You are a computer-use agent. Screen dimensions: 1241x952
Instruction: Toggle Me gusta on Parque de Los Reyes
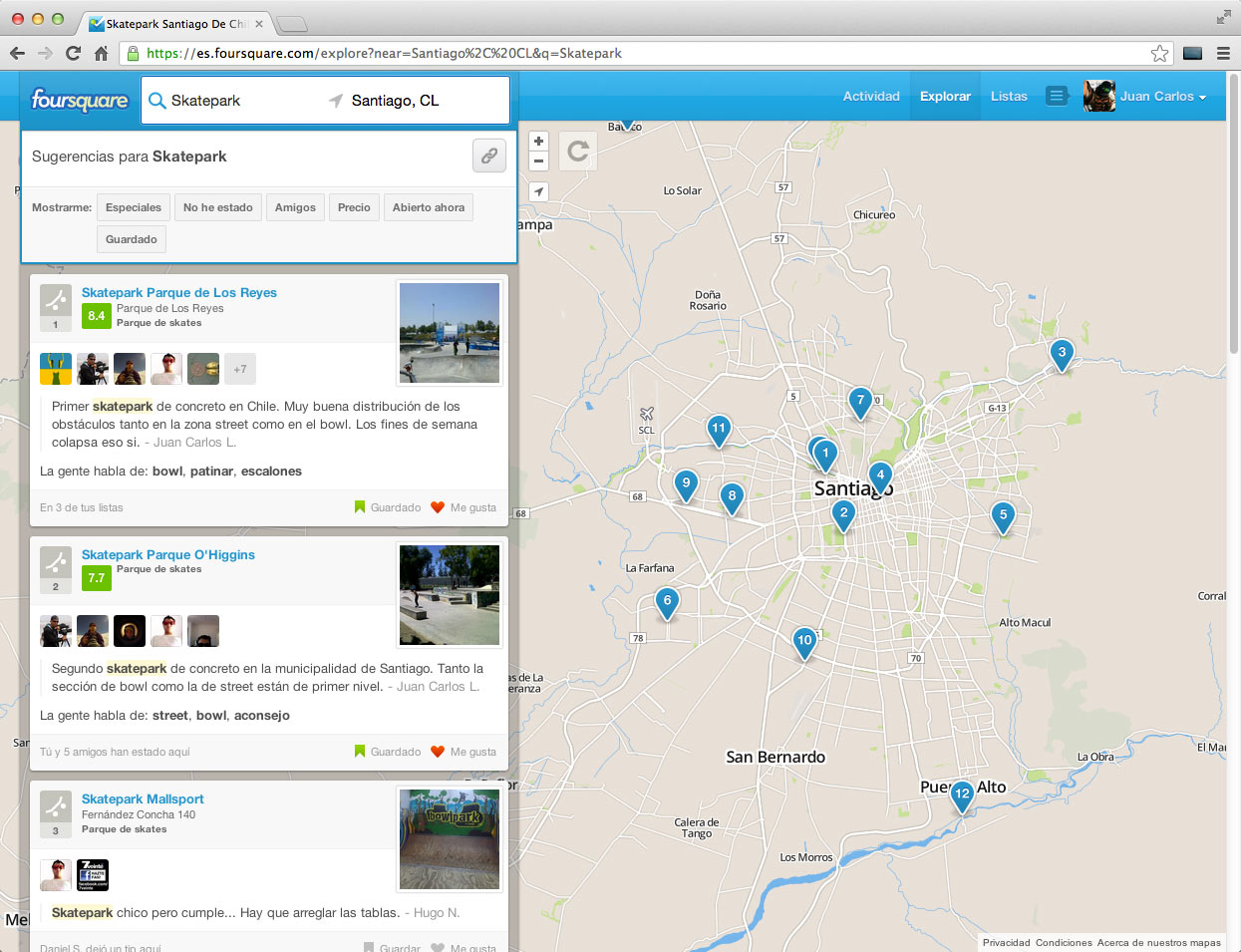pos(464,507)
